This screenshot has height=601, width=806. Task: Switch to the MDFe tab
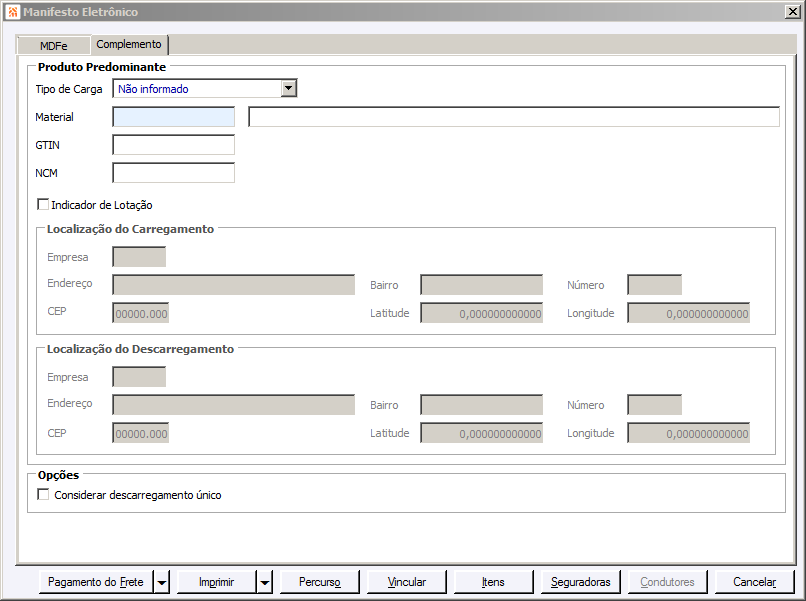click(x=53, y=46)
